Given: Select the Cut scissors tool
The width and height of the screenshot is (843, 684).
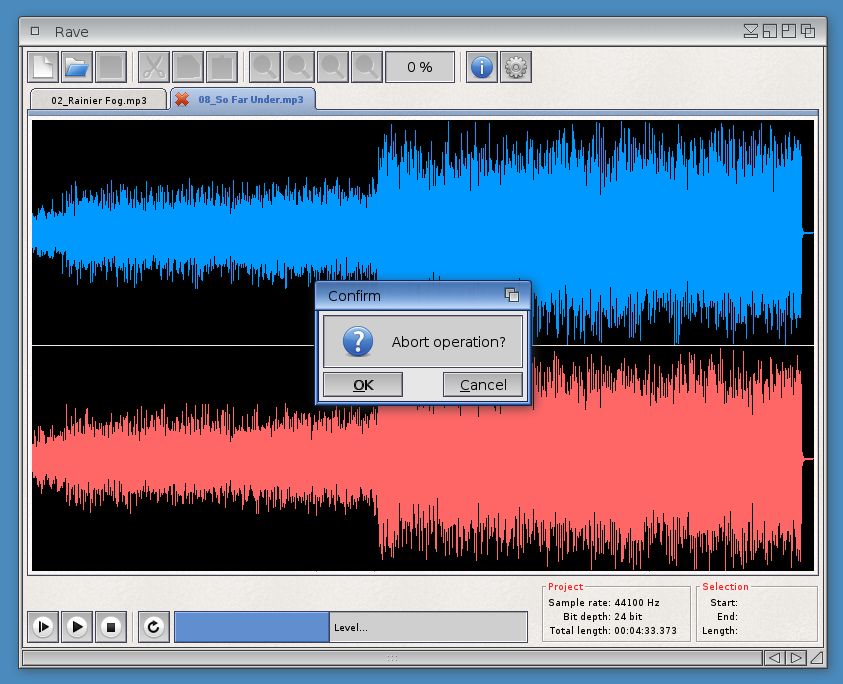Looking at the screenshot, I should coord(154,67).
